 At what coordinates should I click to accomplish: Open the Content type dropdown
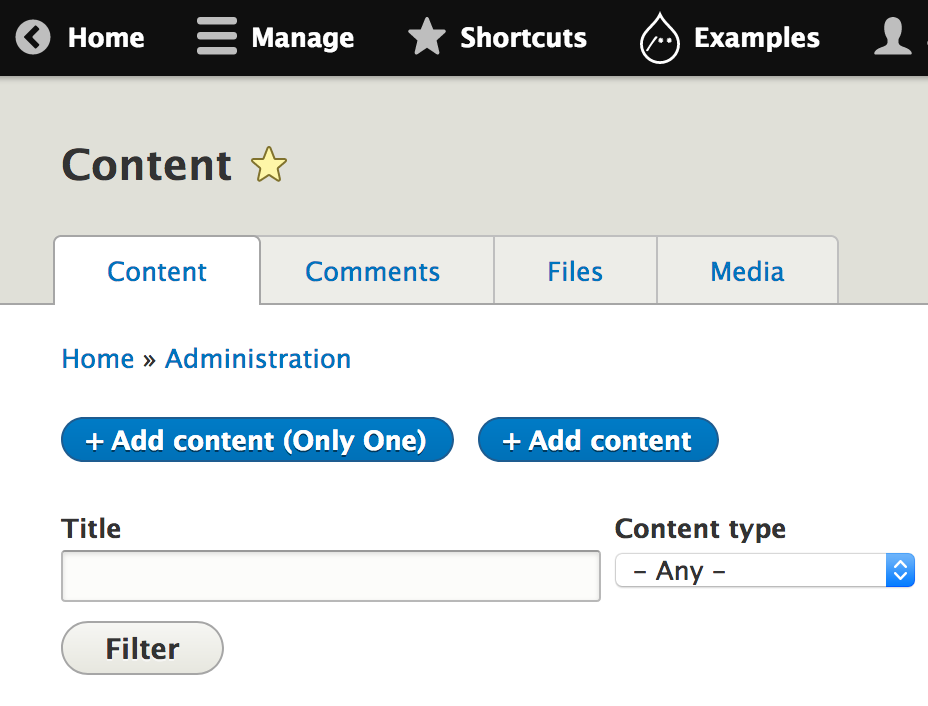click(764, 571)
